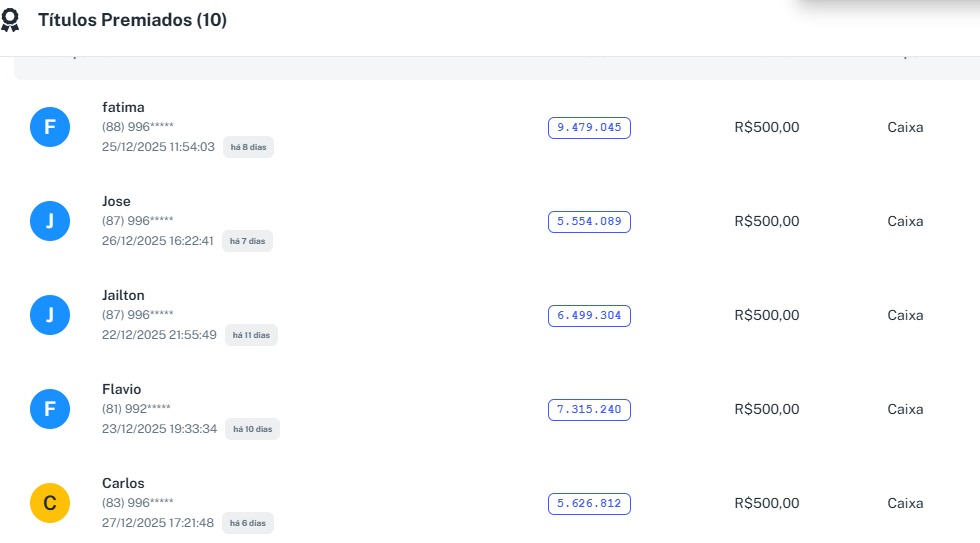Select ticket number badge 7.315.240
This screenshot has width=980, height=543.
pyautogui.click(x=589, y=409)
